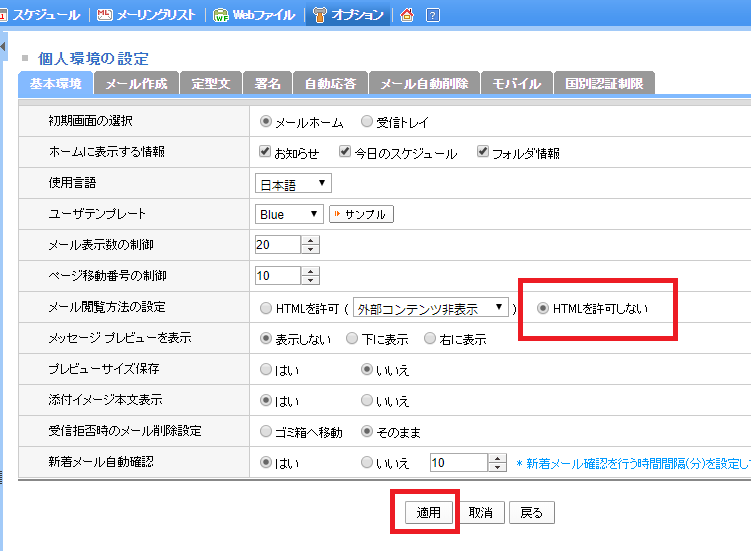751x551 pixels.
Task: Open user template dropdown showing Blue
Action: (x=289, y=214)
